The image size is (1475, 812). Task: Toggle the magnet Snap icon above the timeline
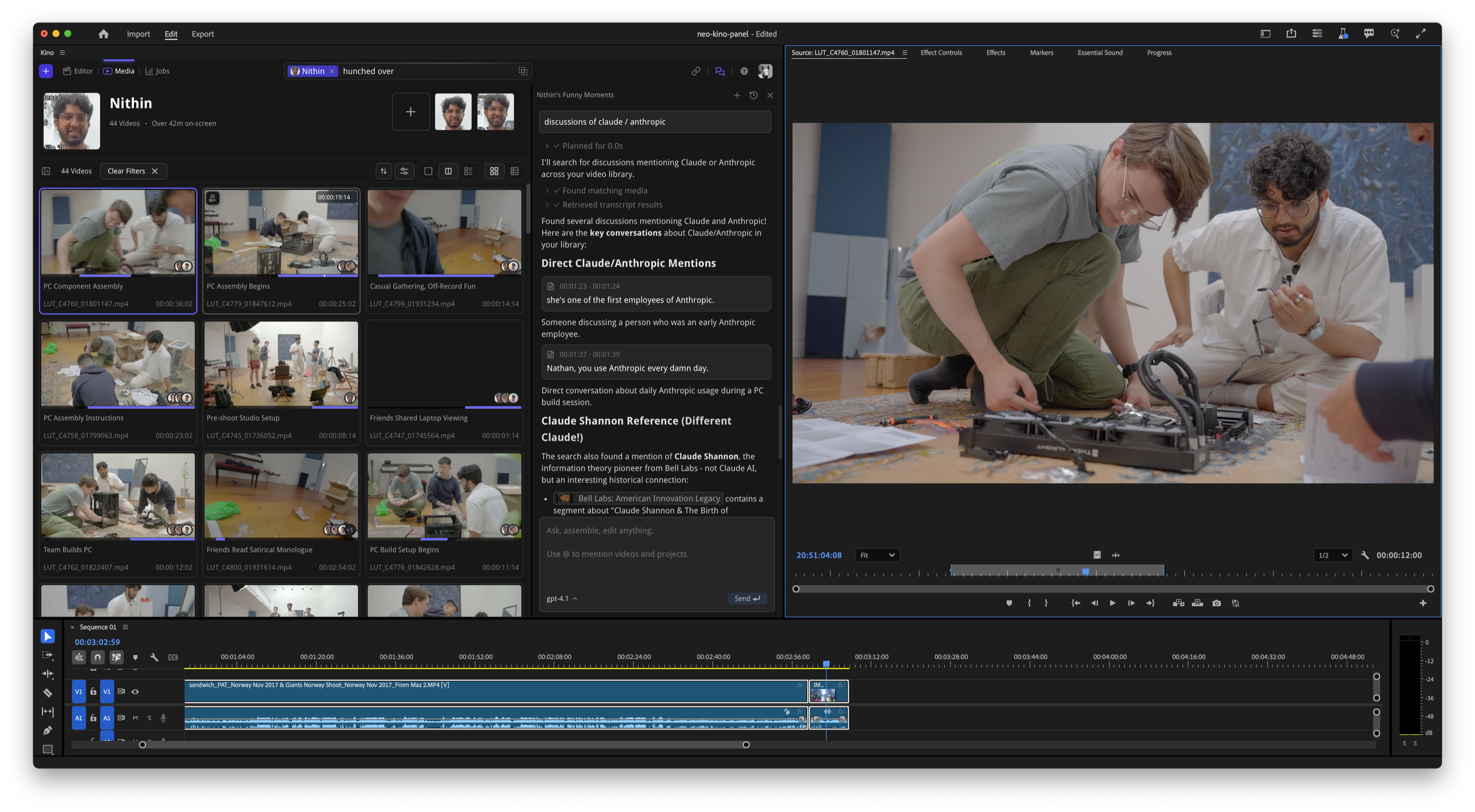pyautogui.click(x=98, y=657)
